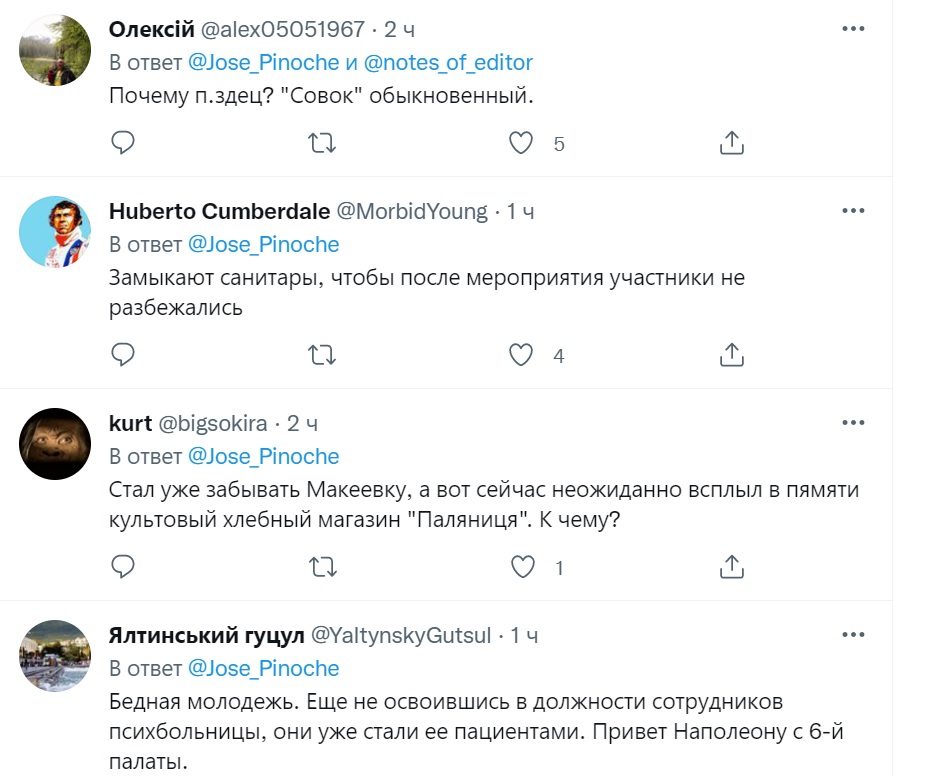Like kurt's tweet with 1 like
Viewport: 932px width, 776px height.
(521, 567)
